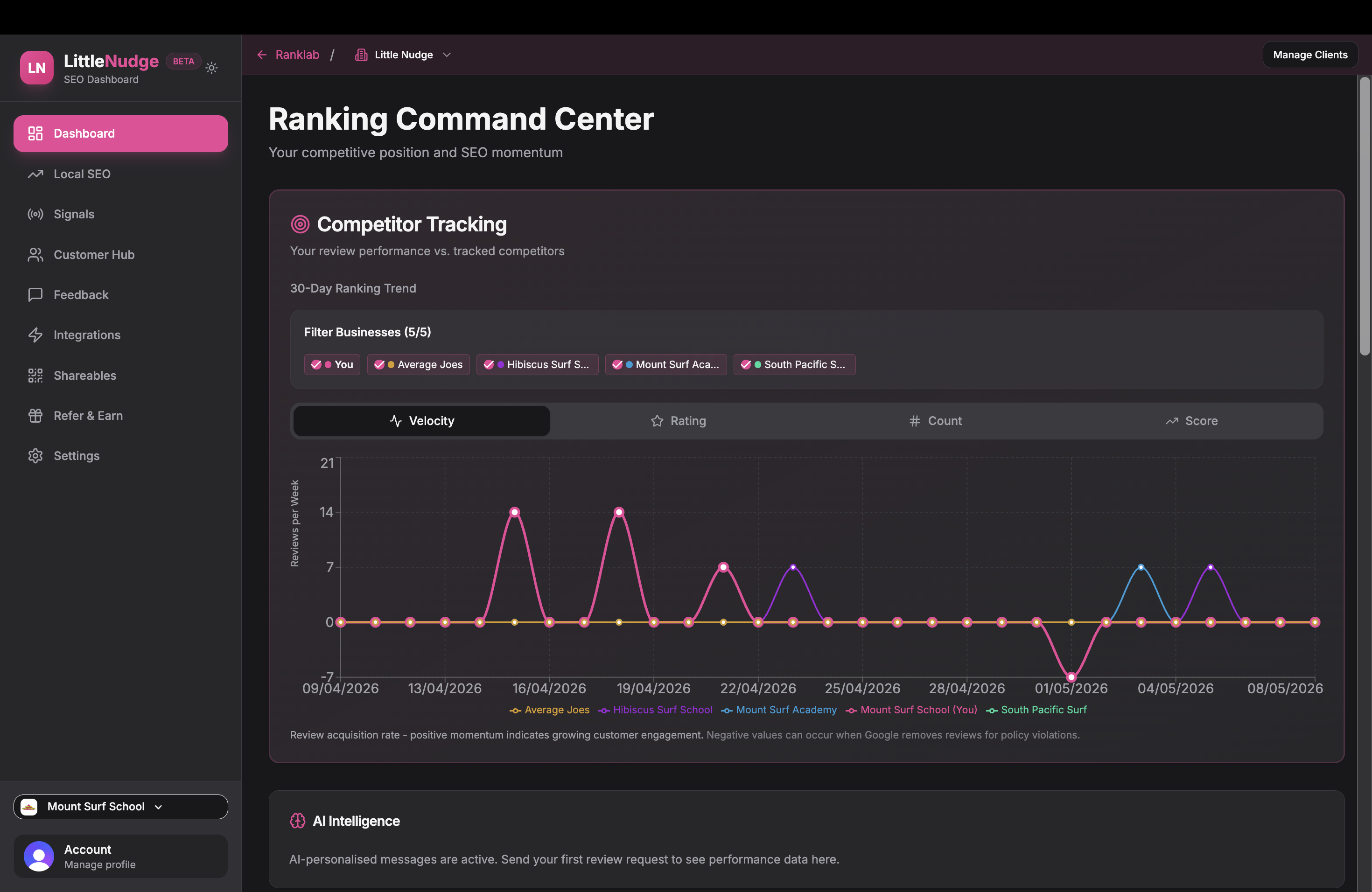
Task: Open the Mount Surf School business selector
Action: point(120,807)
